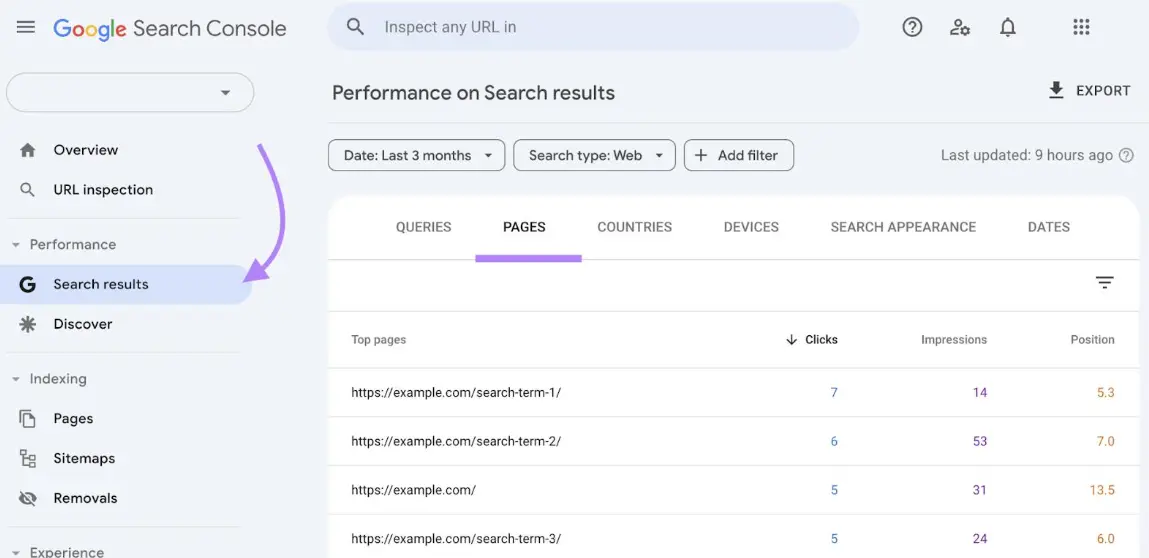Click the 13.5 position value
Viewport: 1149px width, 558px height.
pos(1102,490)
